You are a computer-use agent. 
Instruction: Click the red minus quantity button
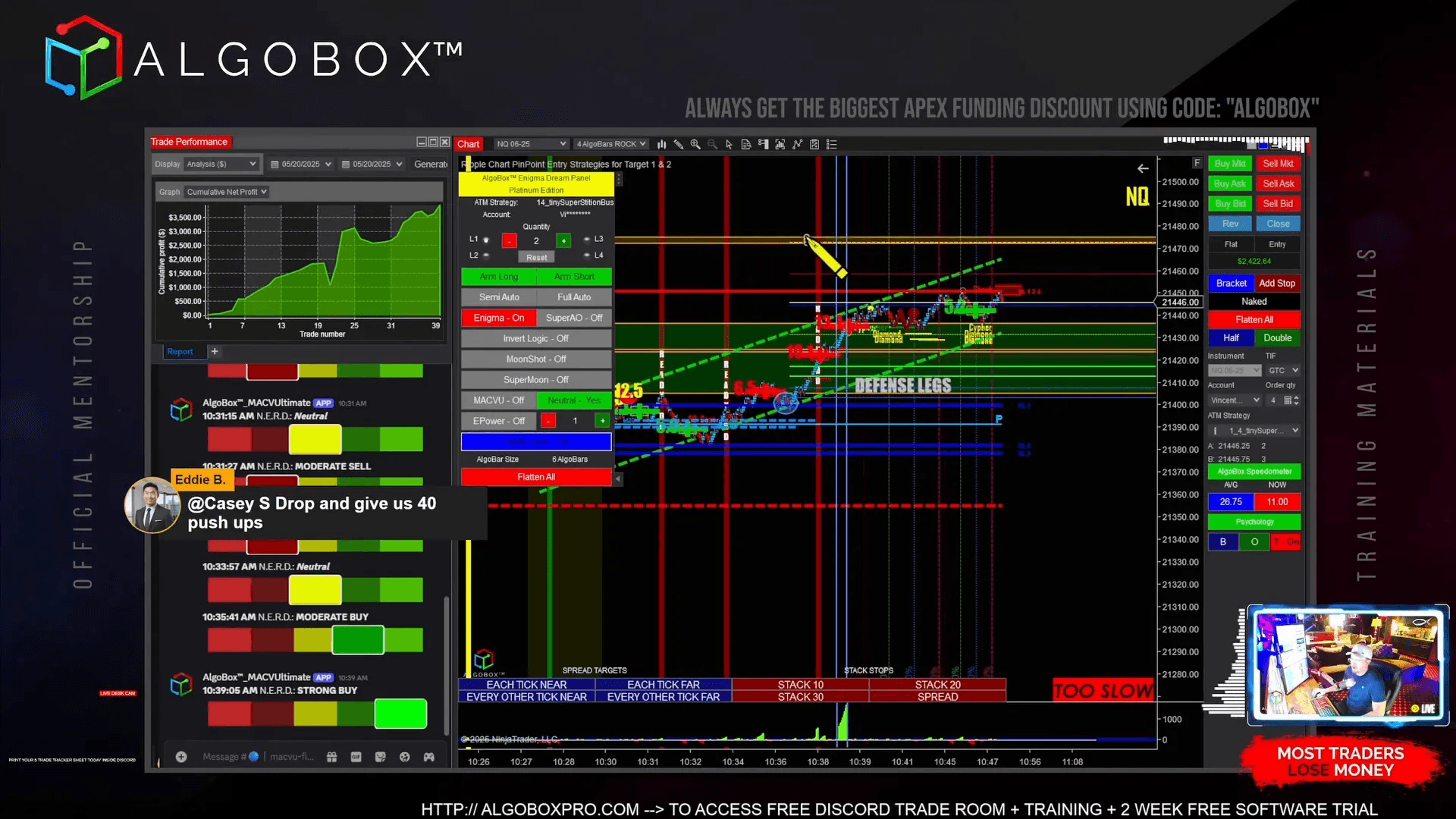pos(510,240)
